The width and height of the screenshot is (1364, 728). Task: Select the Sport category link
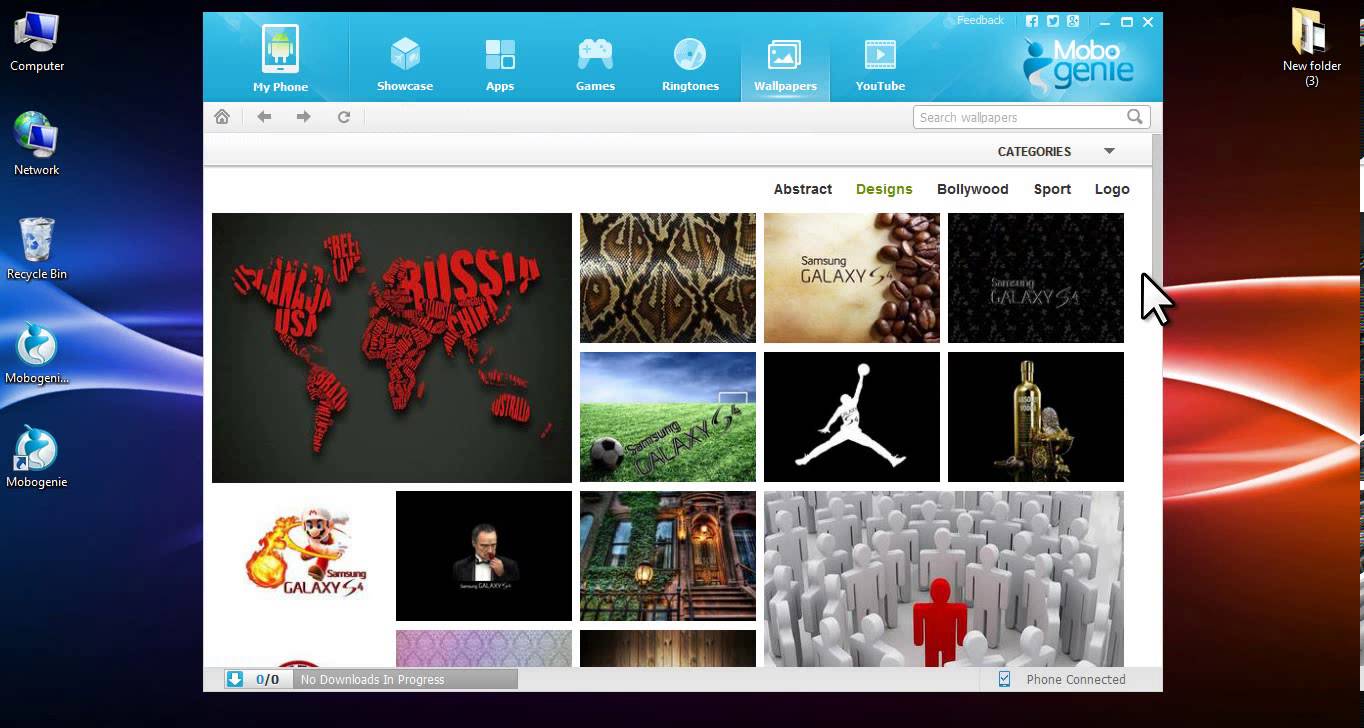(x=1052, y=189)
